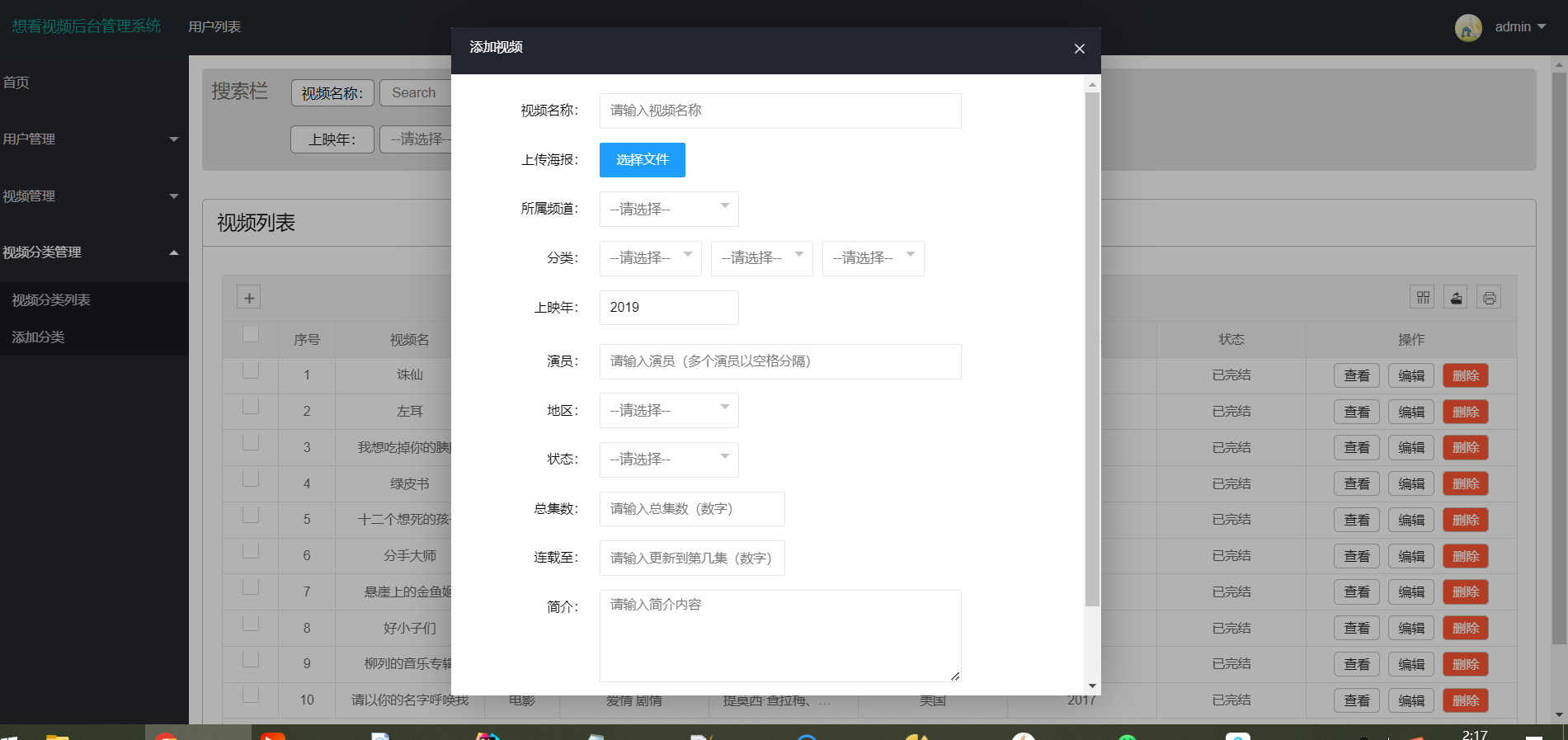1568x740 pixels.
Task: Check the row 7 checkbox
Action: (251, 587)
